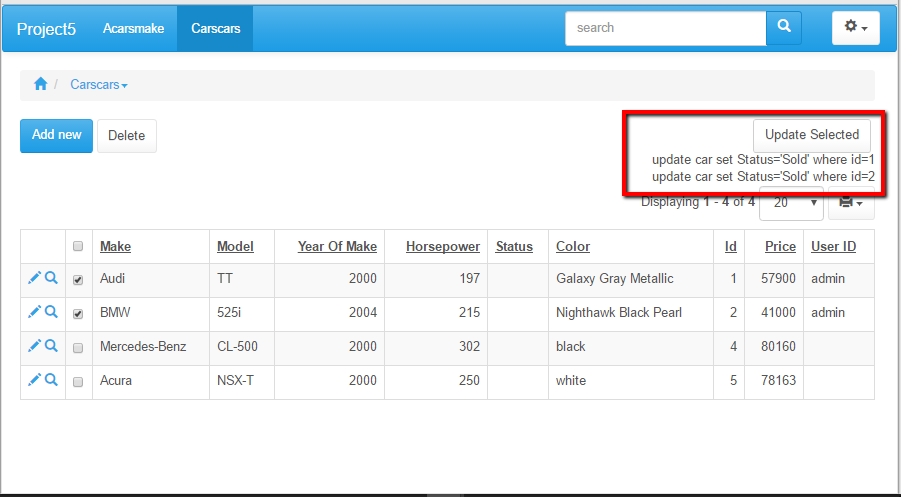Click the edit pencil for Audi row
Viewport: 901px width, 497px height.
(34, 279)
